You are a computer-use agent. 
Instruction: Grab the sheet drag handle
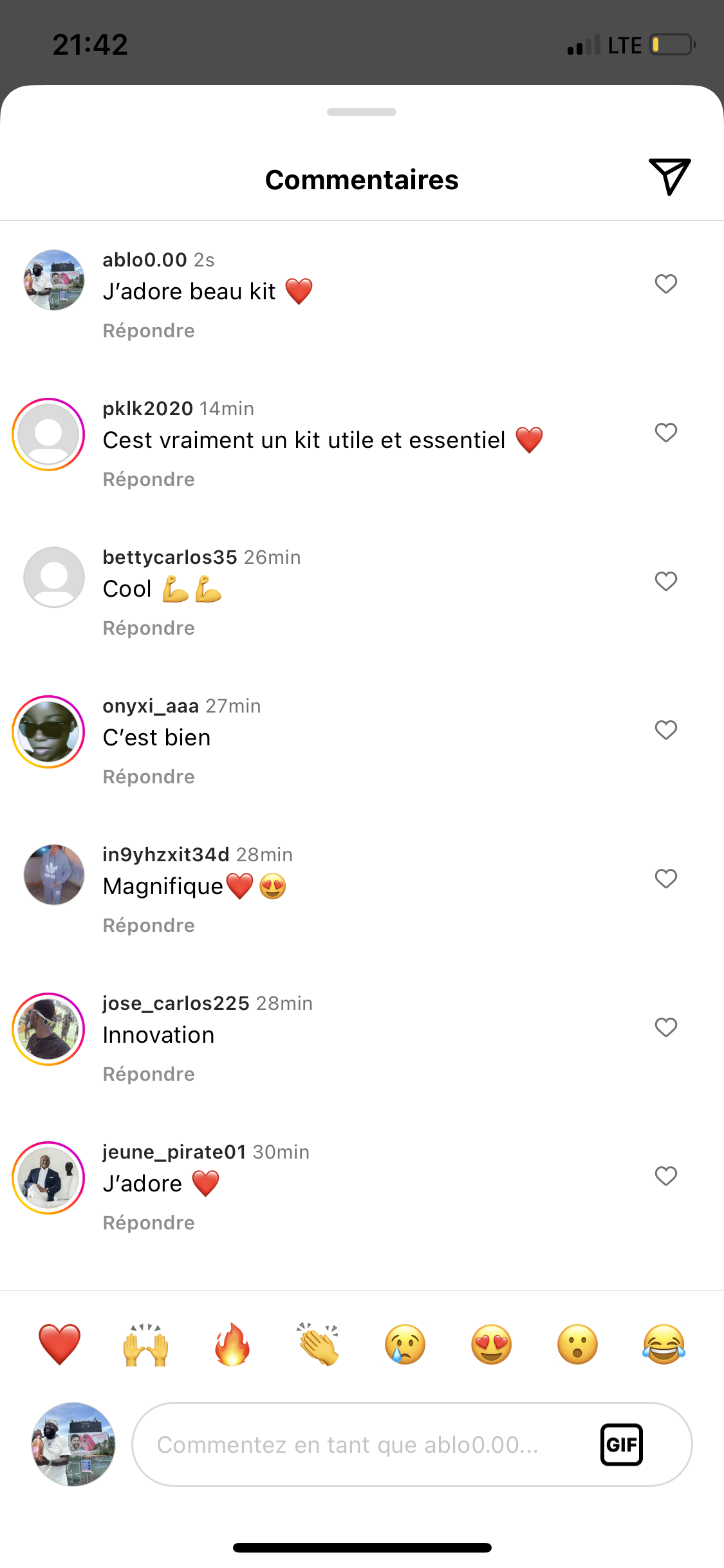tap(362, 112)
